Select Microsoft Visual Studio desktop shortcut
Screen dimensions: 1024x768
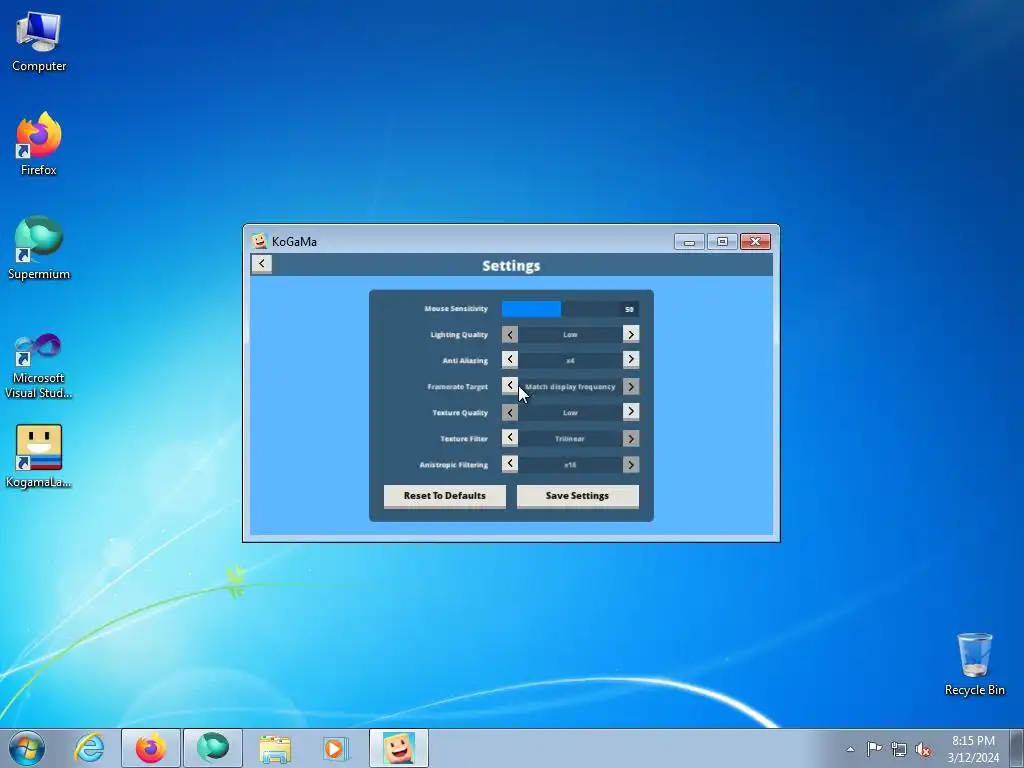pyautogui.click(x=39, y=366)
